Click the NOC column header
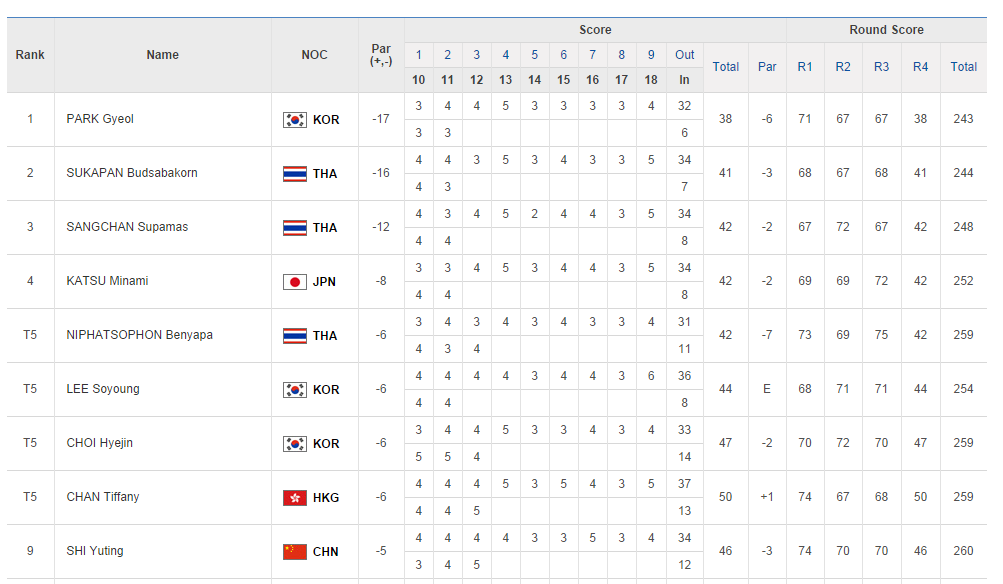1003x584 pixels. pyautogui.click(x=314, y=55)
